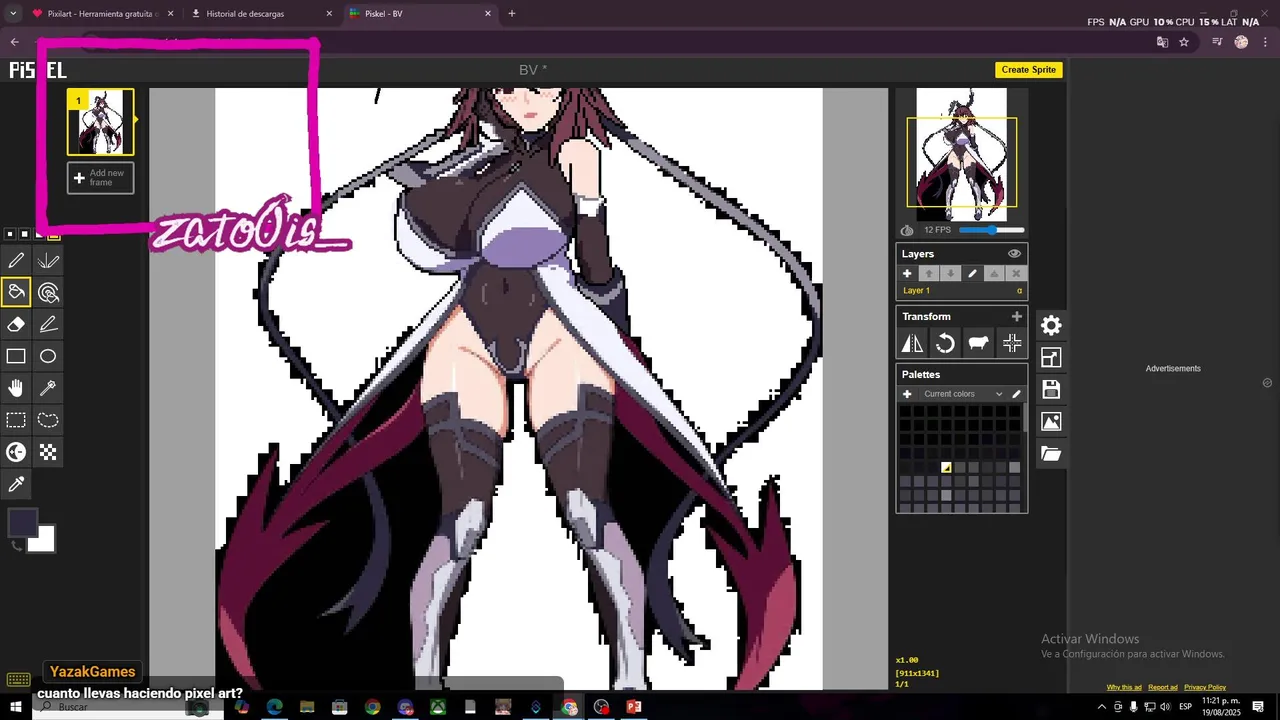1280x720 pixels.
Task: Pick the highlighted palette color cell
Action: point(946,467)
